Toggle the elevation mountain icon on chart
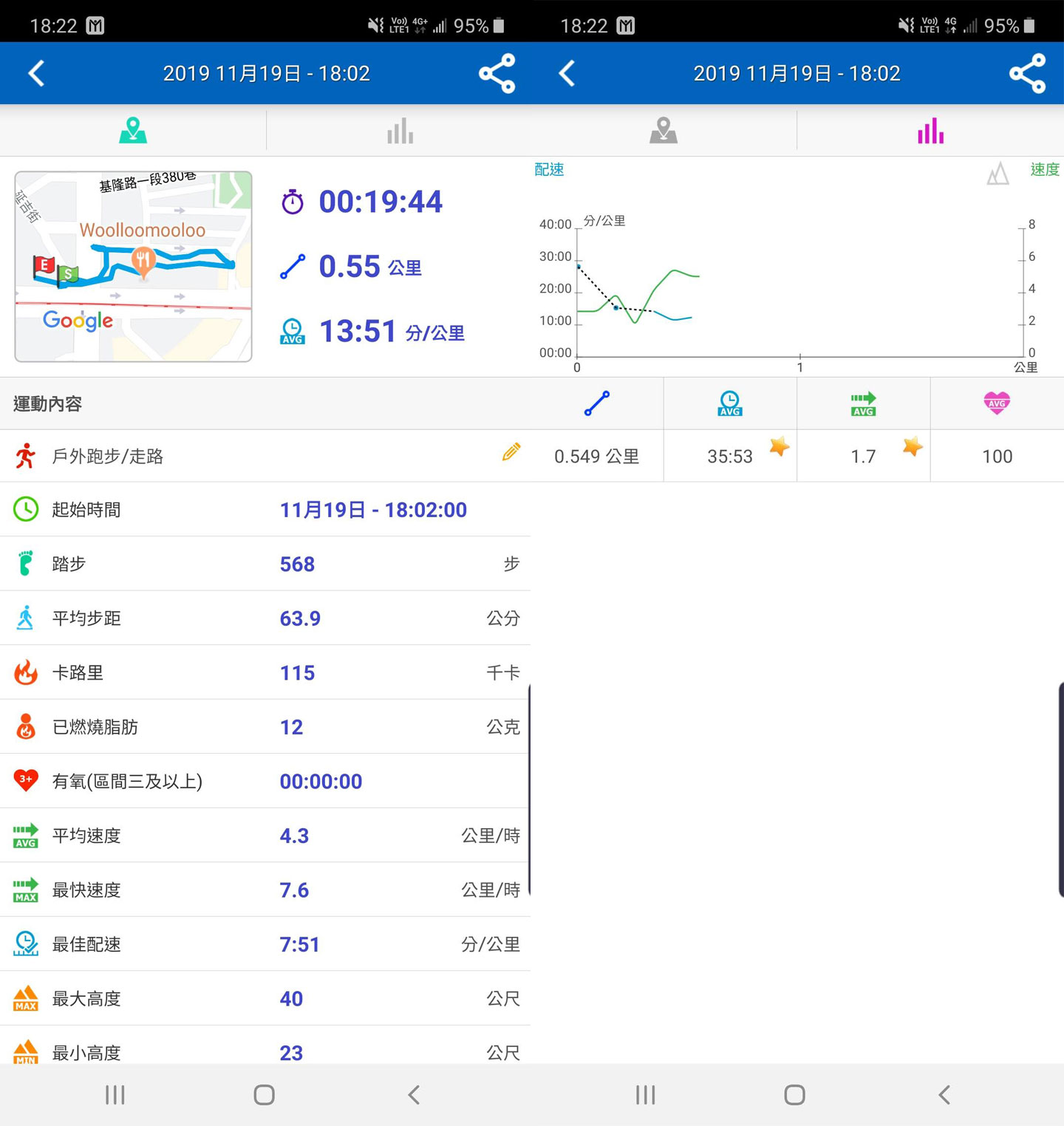This screenshot has height=1126, width=1064. (998, 174)
